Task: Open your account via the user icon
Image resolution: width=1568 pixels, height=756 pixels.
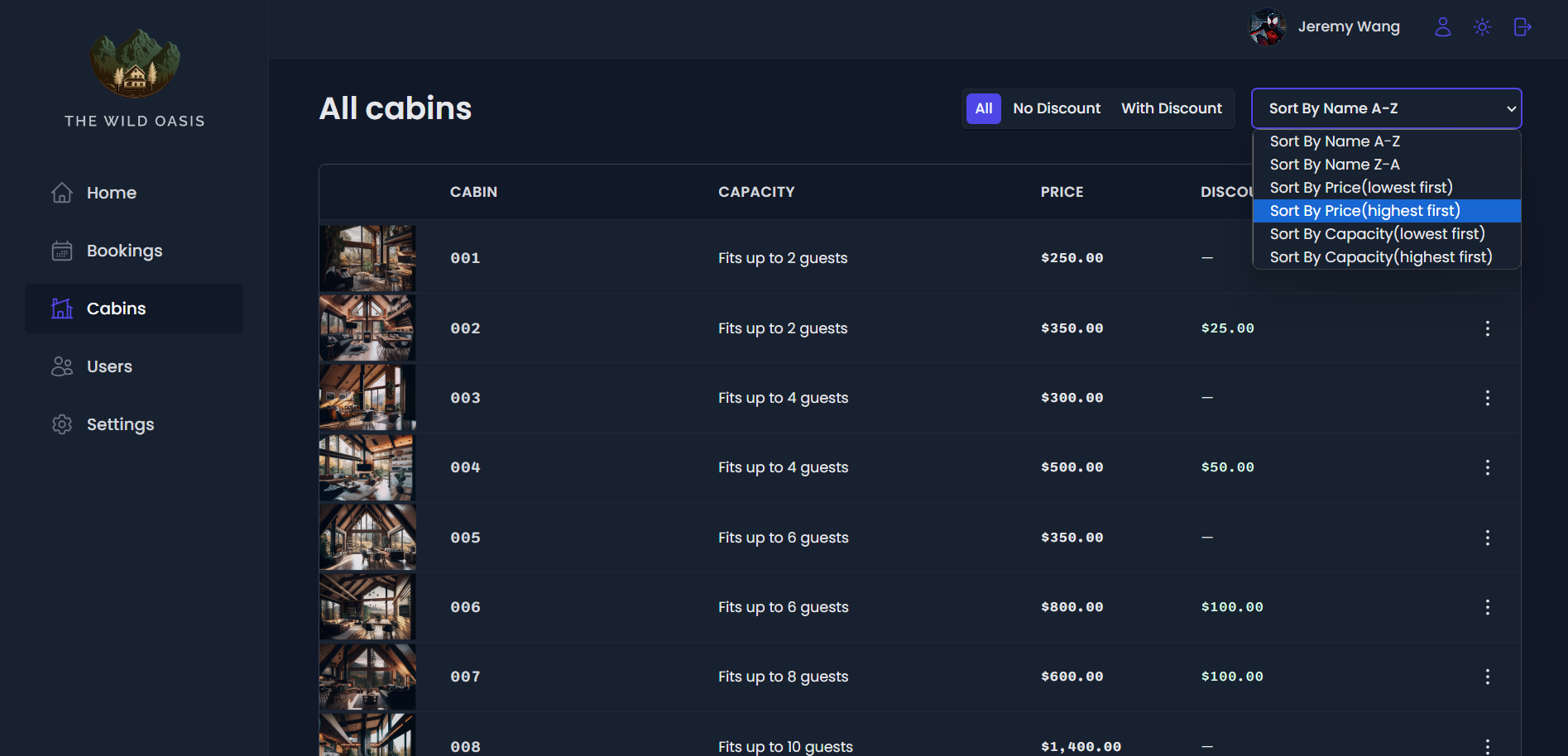Action: [1442, 26]
